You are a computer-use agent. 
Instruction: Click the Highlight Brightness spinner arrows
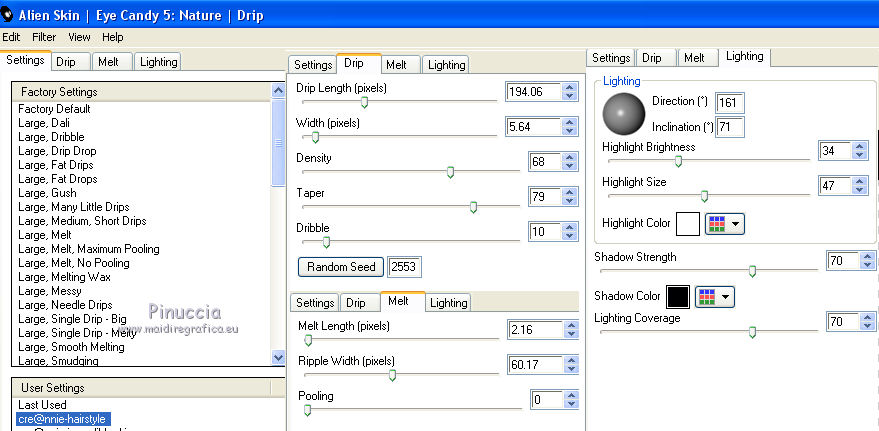pos(860,150)
